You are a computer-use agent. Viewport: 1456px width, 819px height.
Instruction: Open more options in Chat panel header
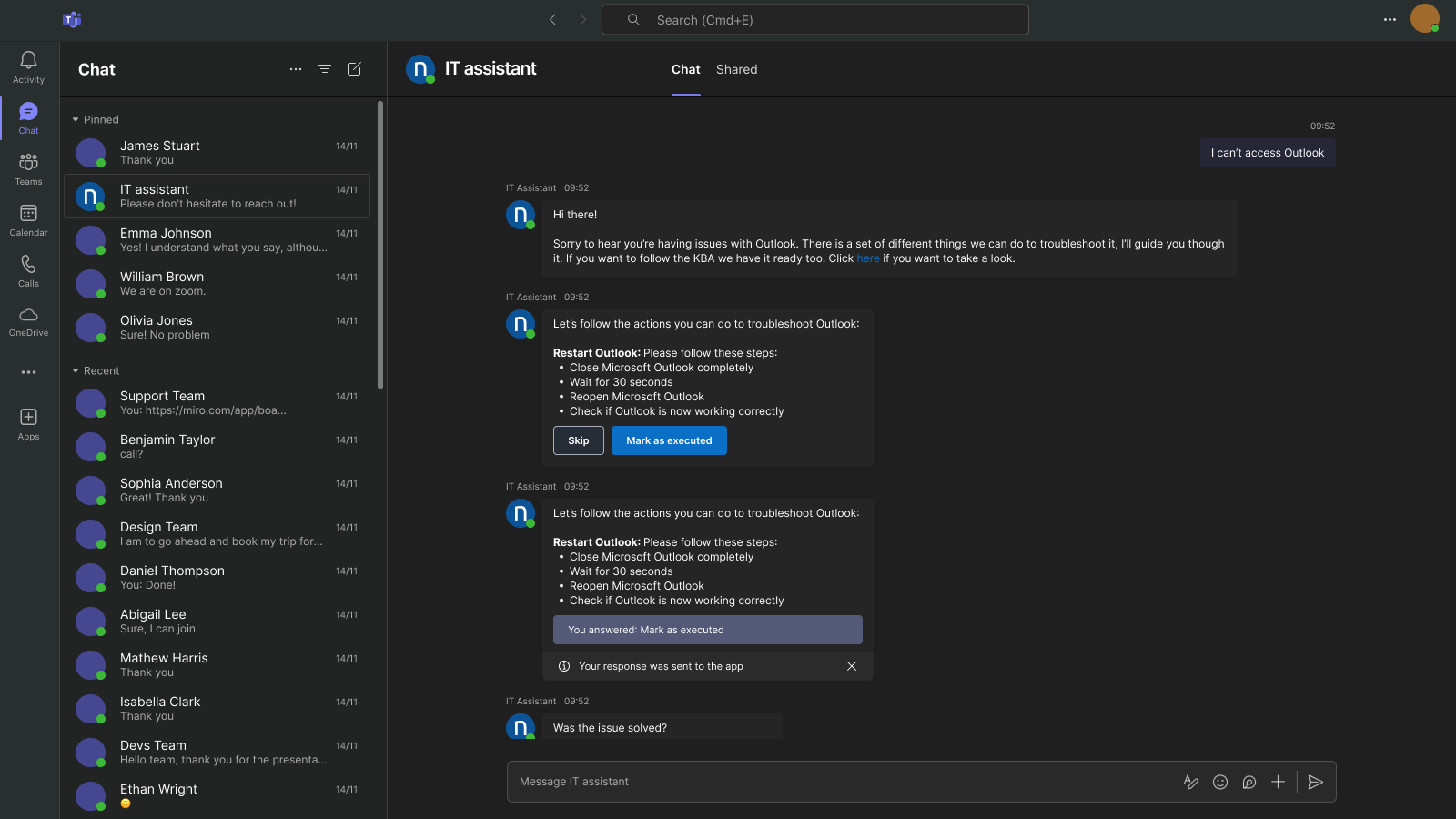[295, 69]
